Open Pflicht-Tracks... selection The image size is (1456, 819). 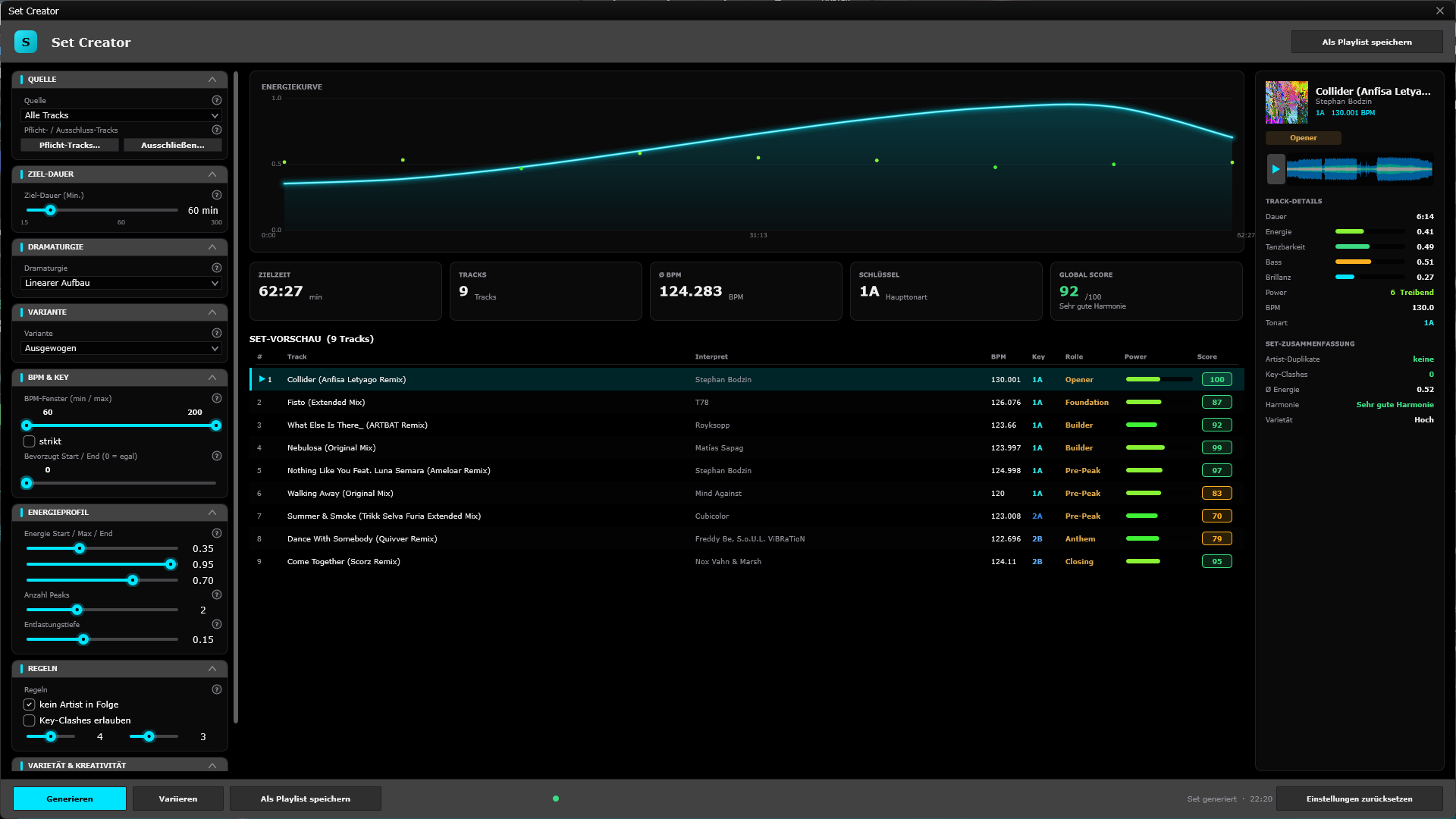(x=70, y=145)
